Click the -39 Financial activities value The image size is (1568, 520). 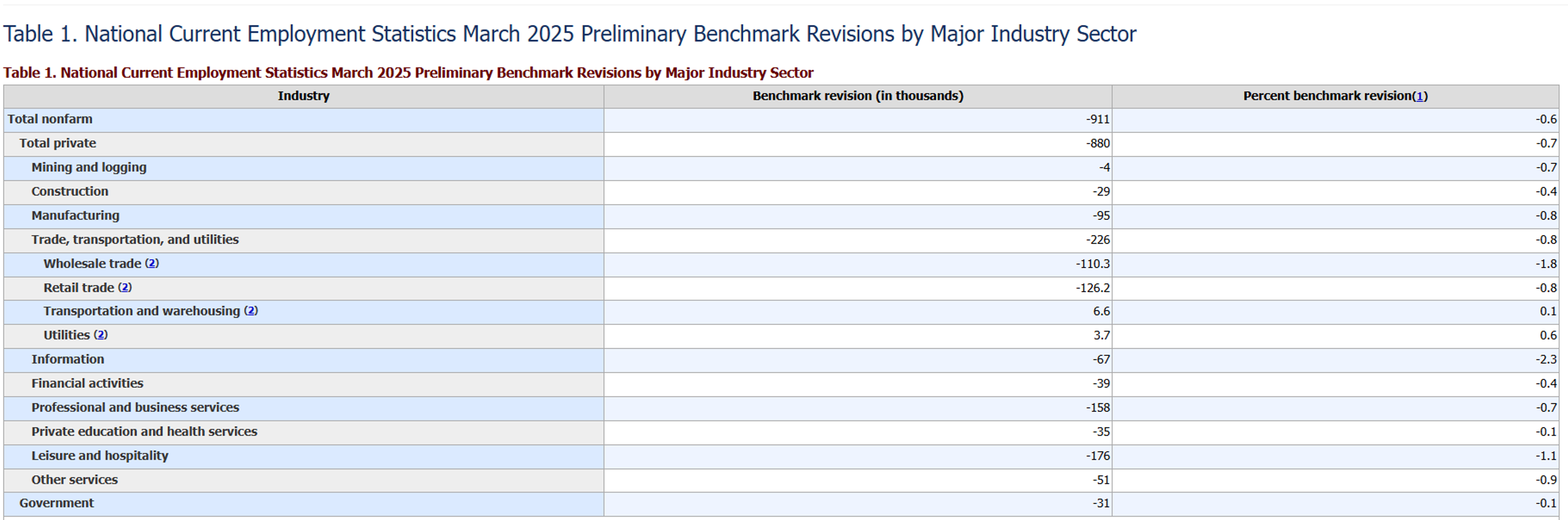click(x=1101, y=384)
